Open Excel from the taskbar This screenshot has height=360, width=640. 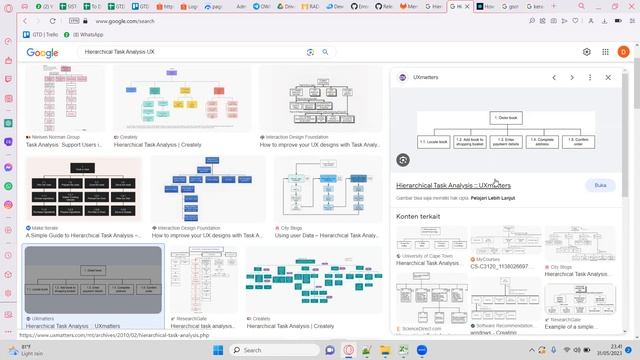[403, 350]
